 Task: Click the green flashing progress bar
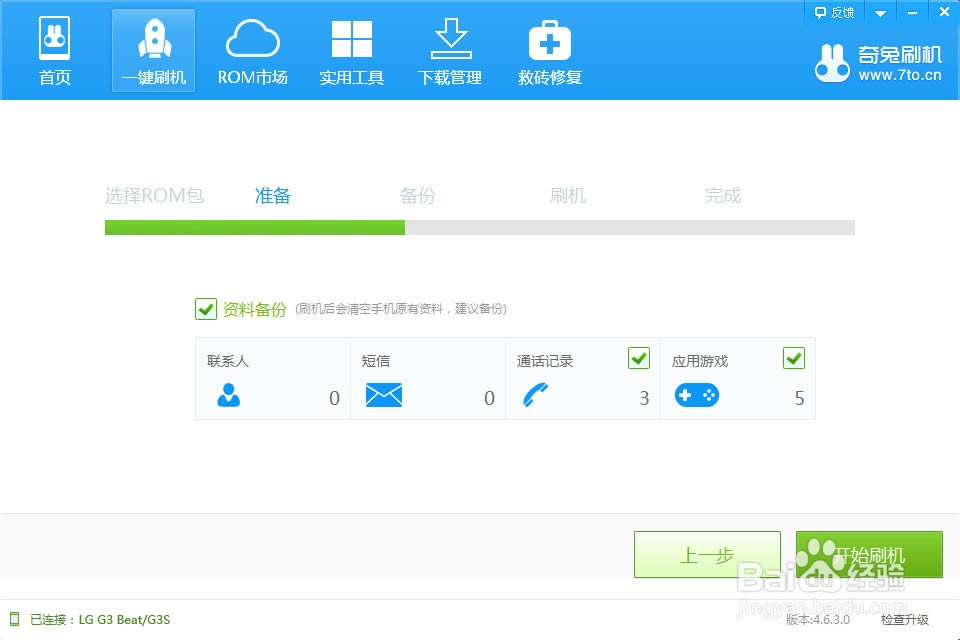[x=255, y=228]
